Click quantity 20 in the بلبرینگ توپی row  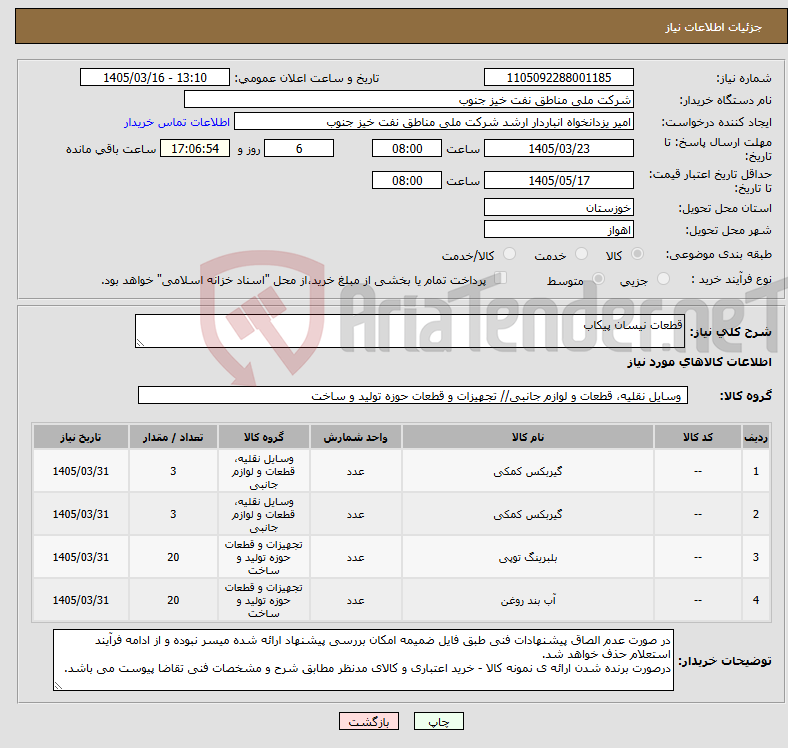pos(173,557)
